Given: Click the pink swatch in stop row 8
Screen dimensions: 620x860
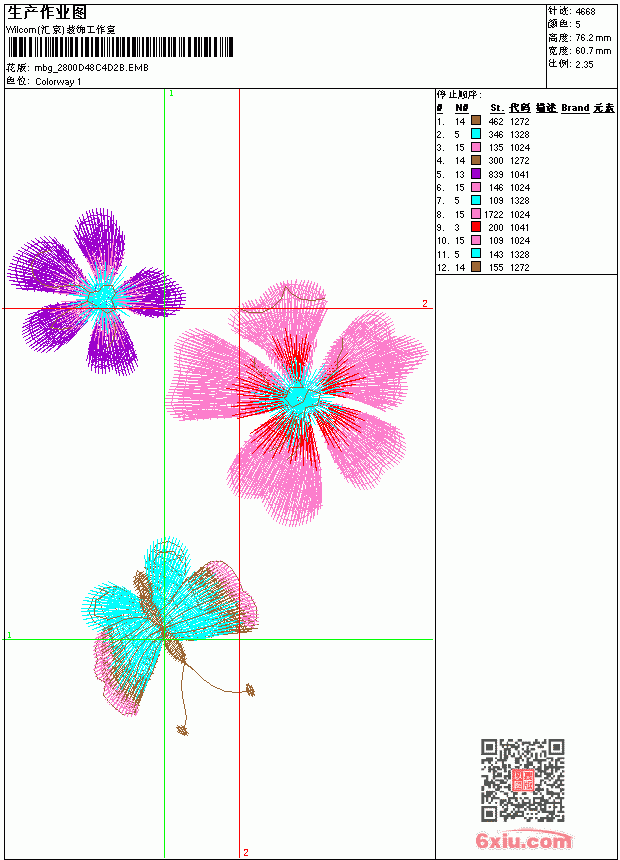Looking at the screenshot, I should [x=476, y=214].
